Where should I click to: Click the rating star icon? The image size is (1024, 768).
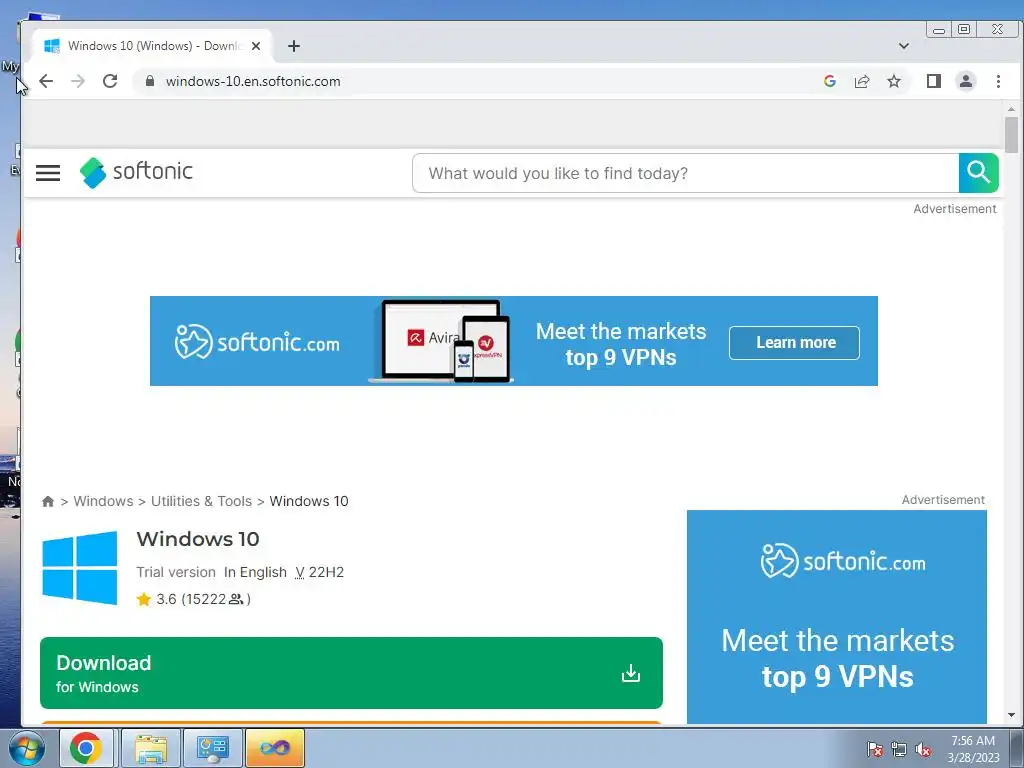pos(144,599)
